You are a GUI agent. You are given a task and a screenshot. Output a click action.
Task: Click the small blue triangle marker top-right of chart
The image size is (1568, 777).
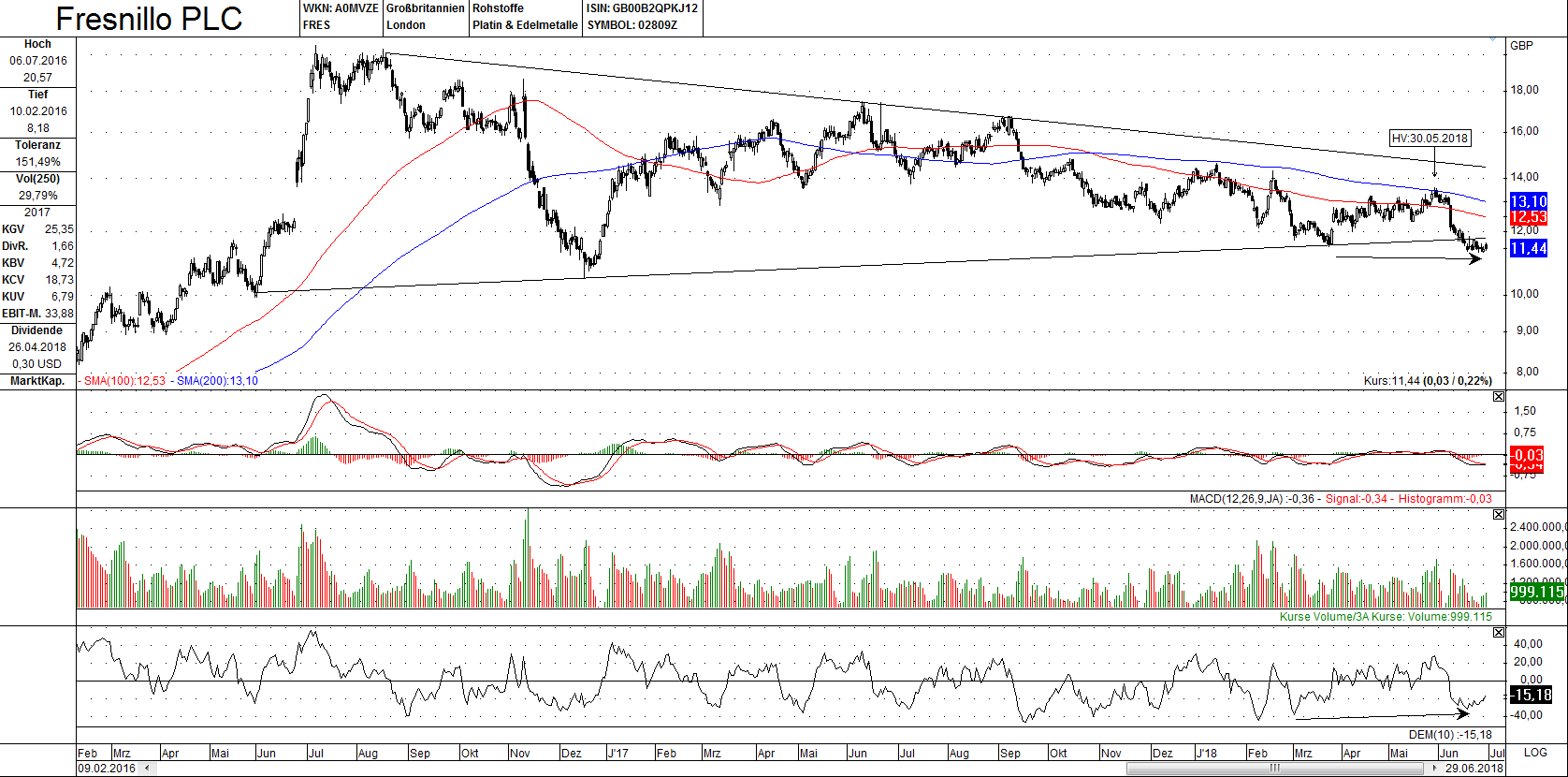1493,41
